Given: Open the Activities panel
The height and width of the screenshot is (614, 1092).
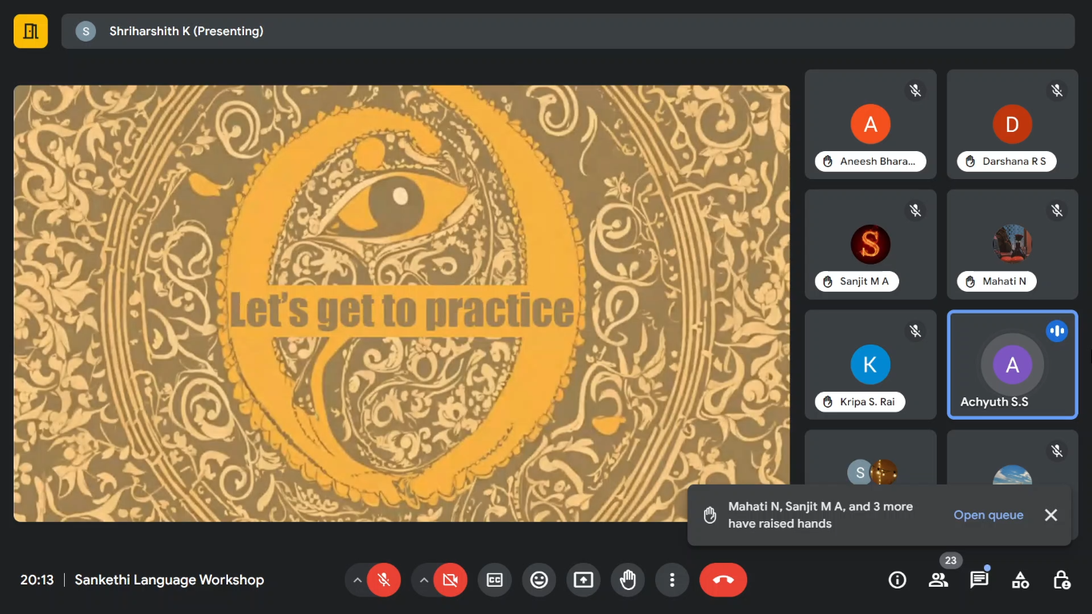Looking at the screenshot, I should (1020, 580).
